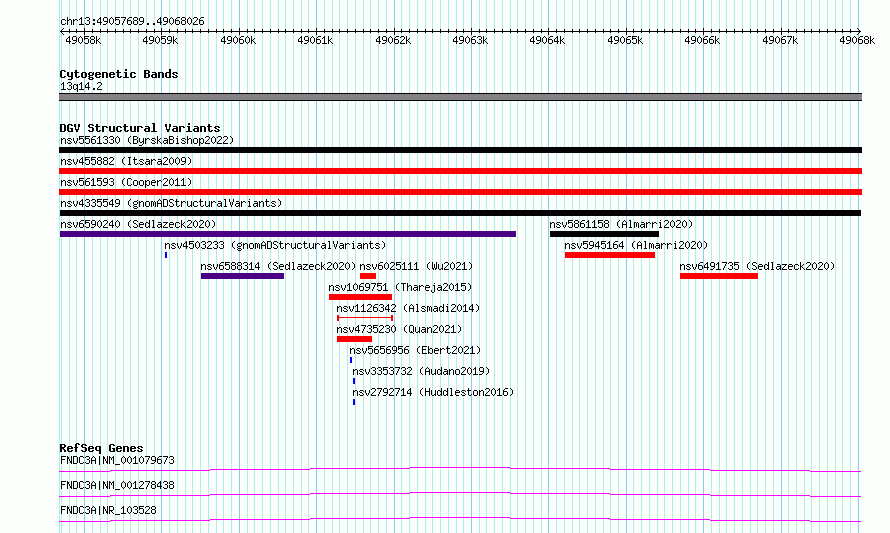The image size is (890, 533).
Task: Click the nsv561593 (Cooper2011) label
Action: click(x=126, y=182)
